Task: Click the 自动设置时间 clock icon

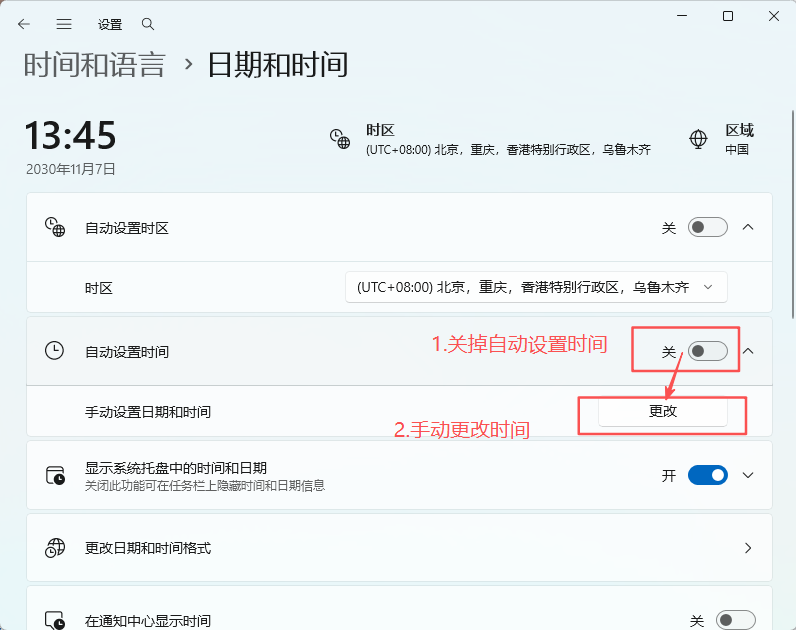Action: (55, 351)
